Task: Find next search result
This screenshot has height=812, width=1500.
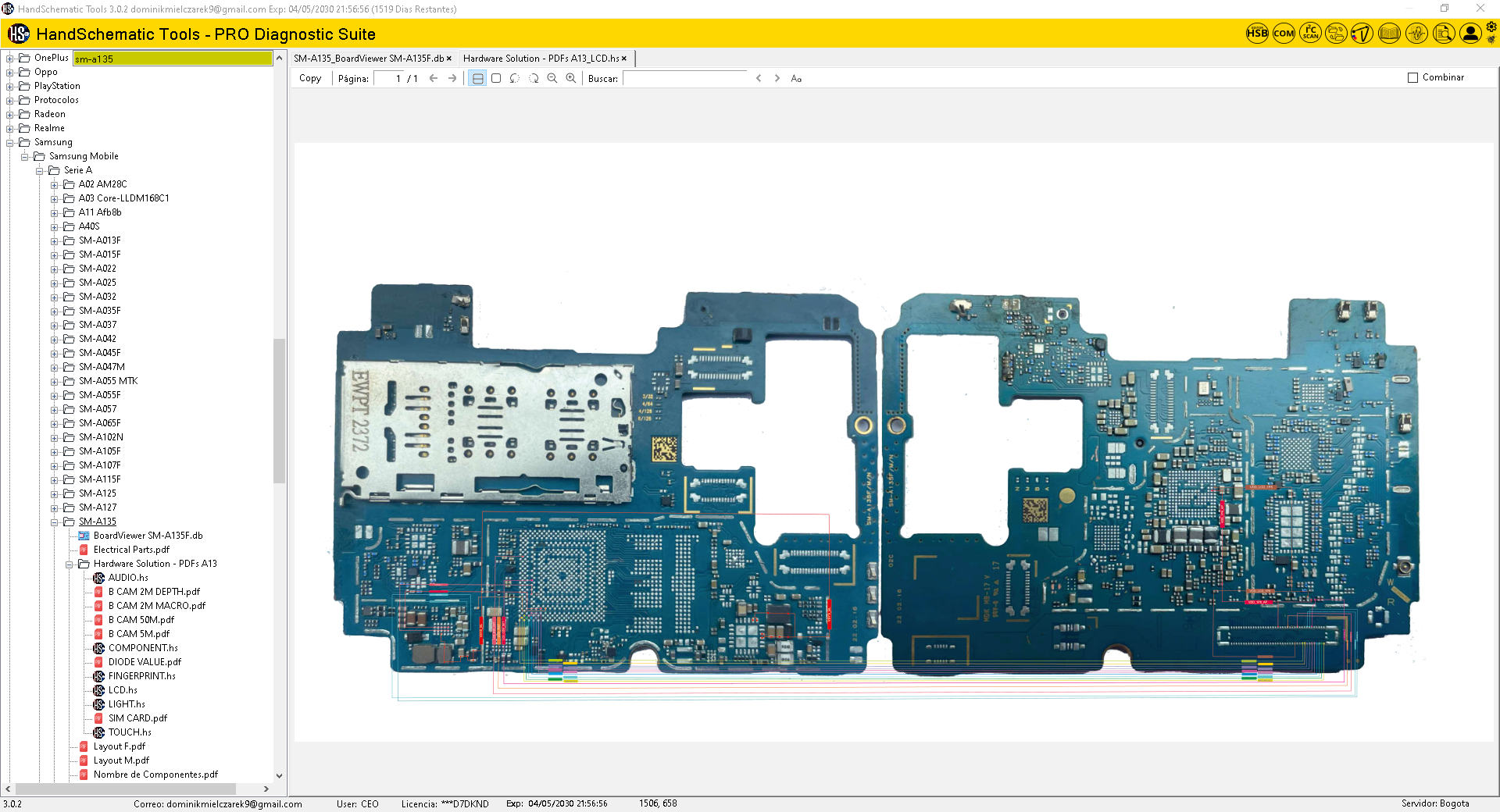Action: pyautogui.click(x=777, y=78)
